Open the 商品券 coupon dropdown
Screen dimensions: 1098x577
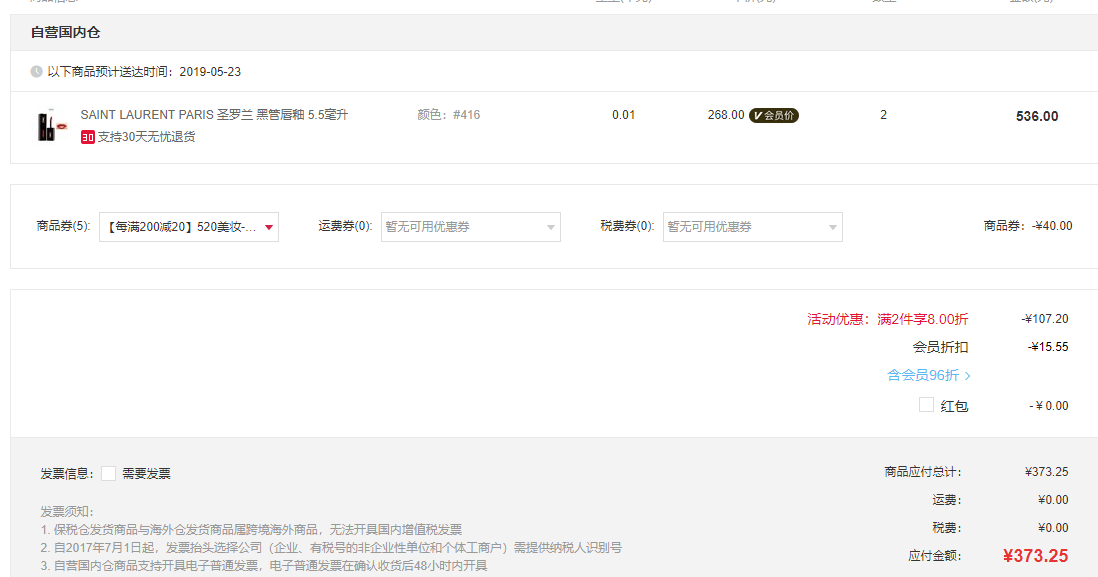(189, 227)
